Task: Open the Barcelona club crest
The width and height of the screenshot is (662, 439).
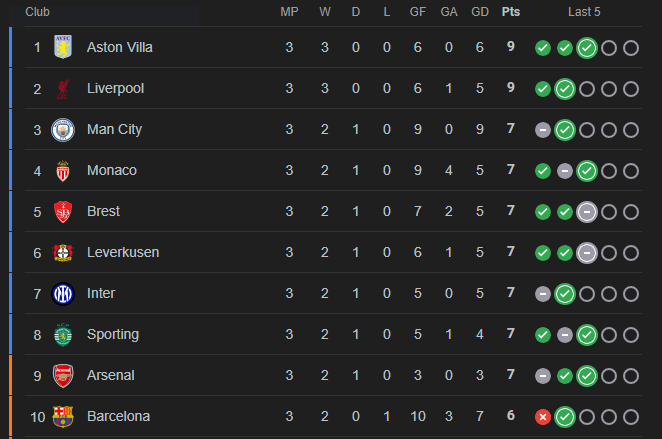Action: pos(63,417)
